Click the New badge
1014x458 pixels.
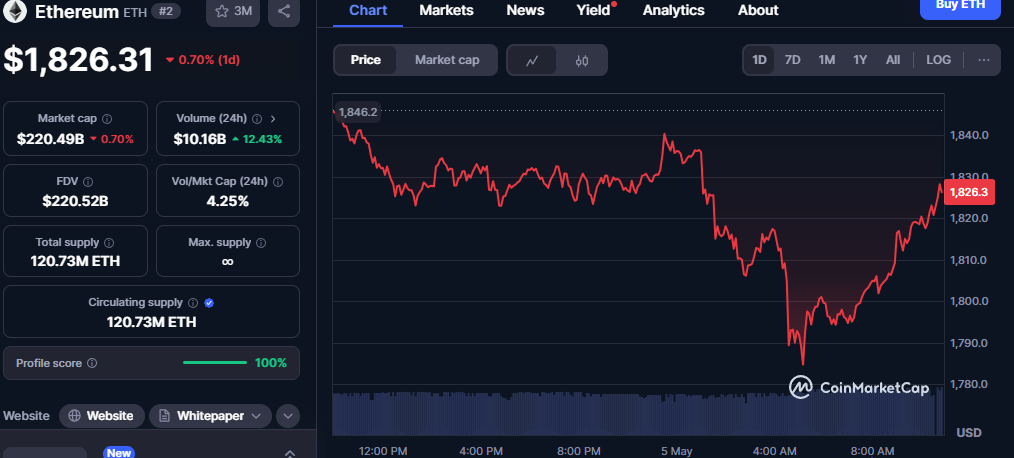click(x=119, y=453)
